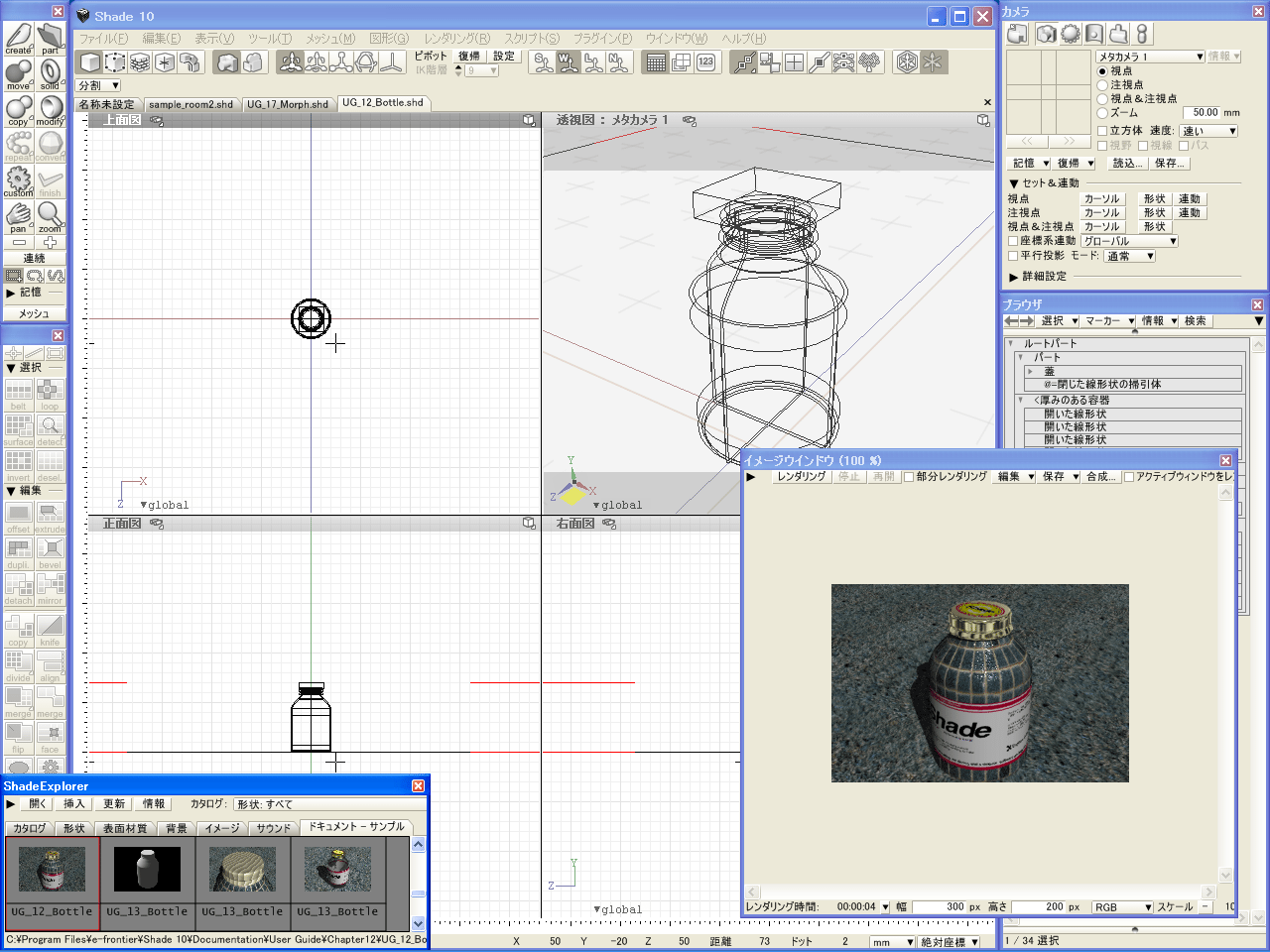Select the solid tool in toolbox

point(50,74)
